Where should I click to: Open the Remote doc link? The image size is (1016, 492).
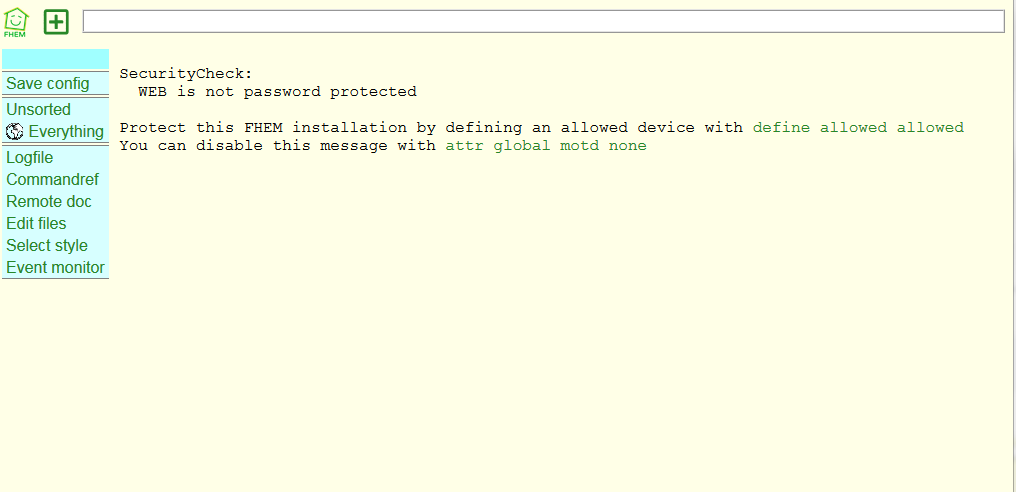click(49, 202)
